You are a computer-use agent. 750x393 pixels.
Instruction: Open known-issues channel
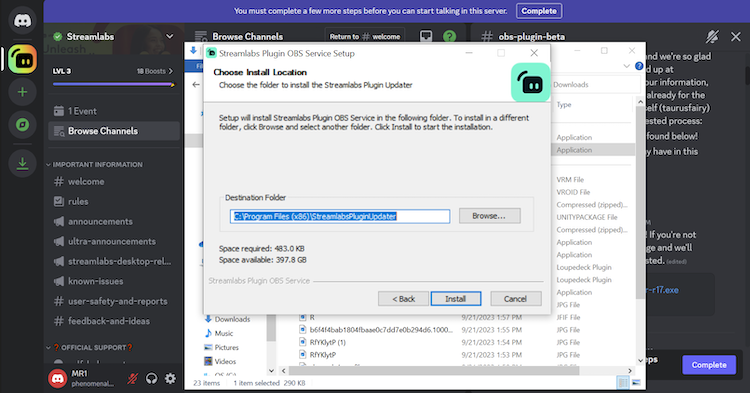(114, 281)
